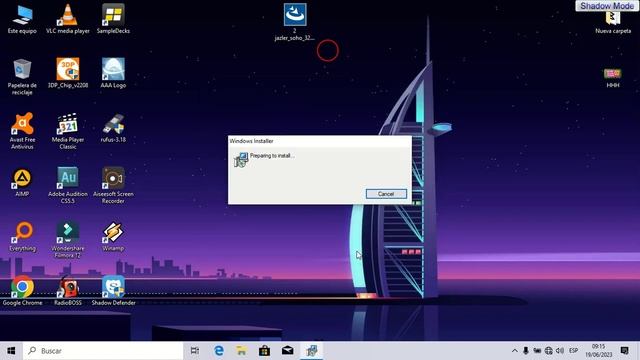Open File Explorer from the taskbar

pyautogui.click(x=242, y=351)
